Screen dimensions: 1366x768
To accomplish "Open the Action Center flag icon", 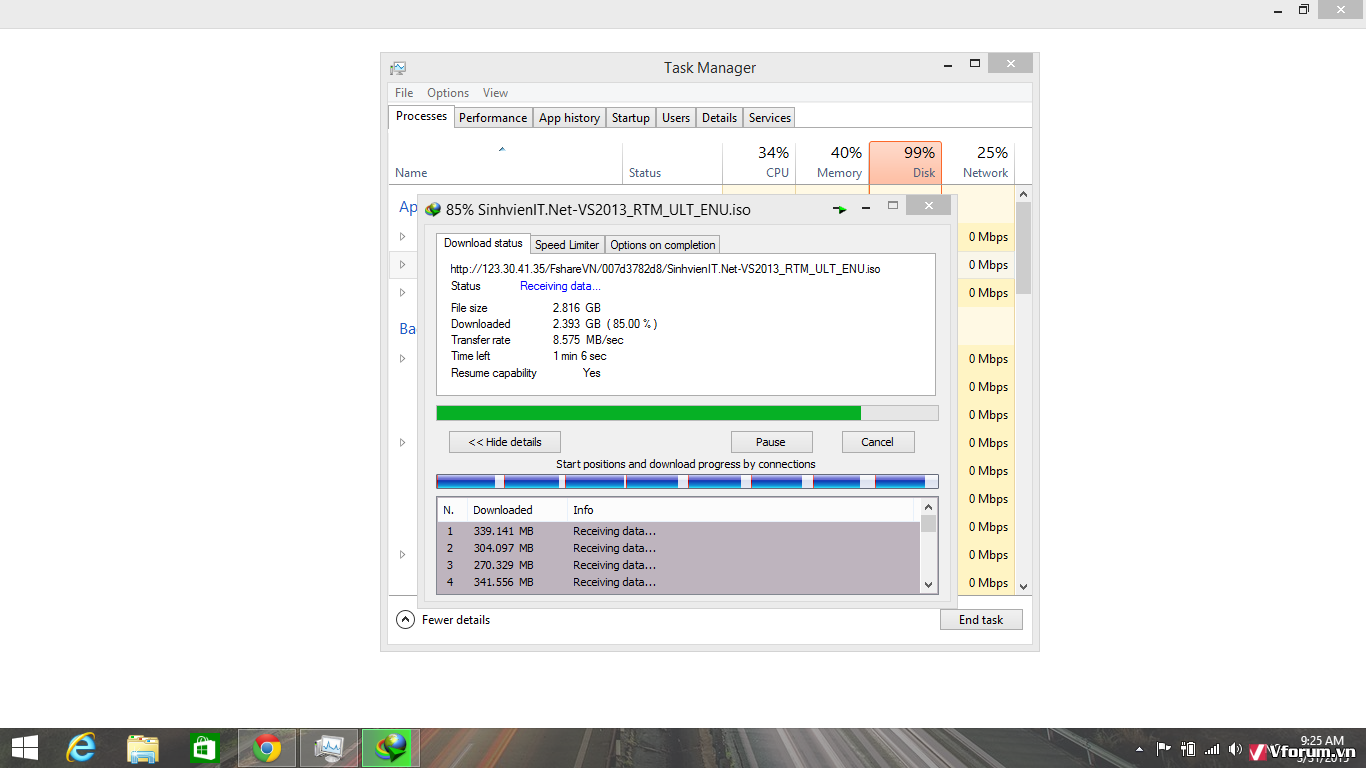I will point(1163,749).
